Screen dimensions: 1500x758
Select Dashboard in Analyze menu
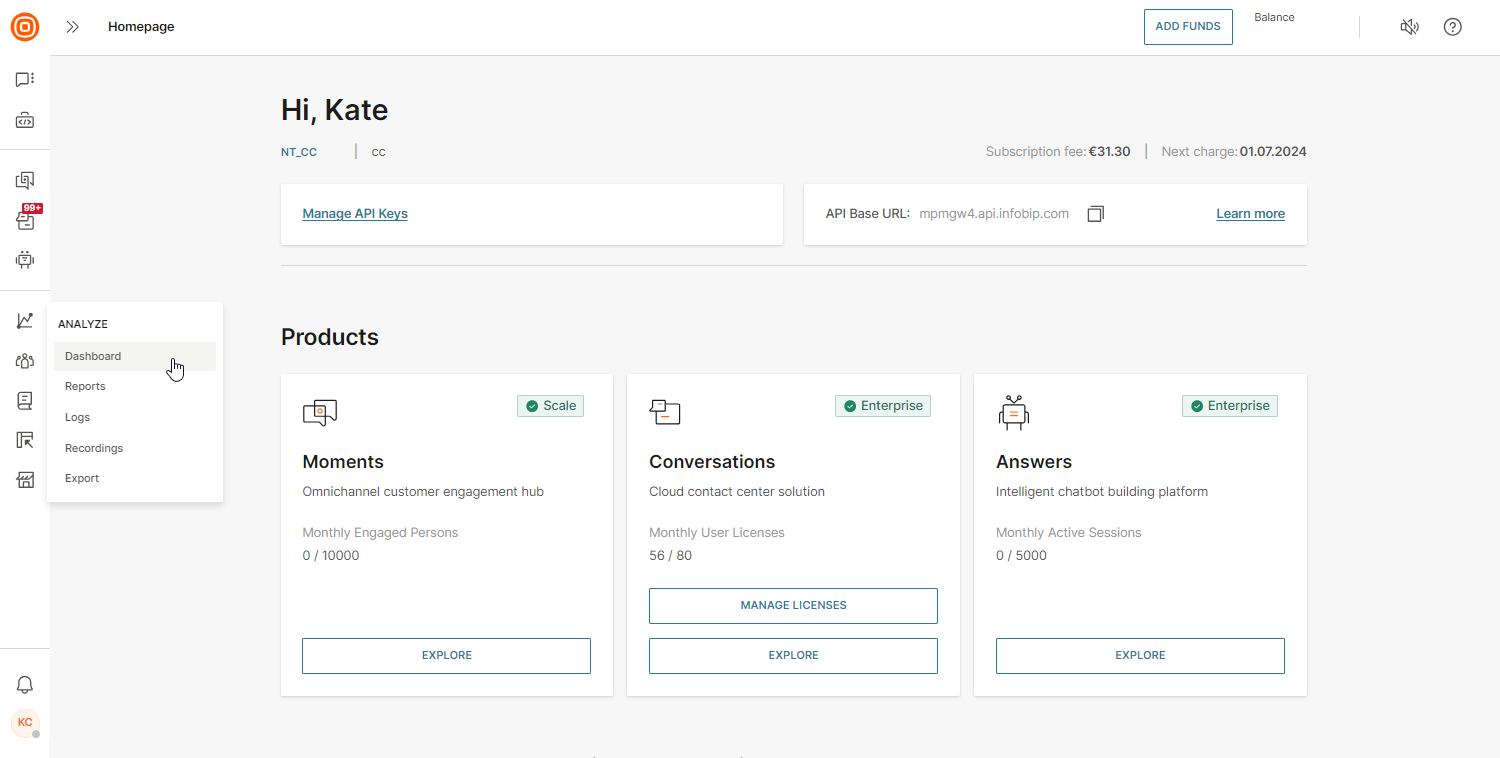click(x=135, y=356)
